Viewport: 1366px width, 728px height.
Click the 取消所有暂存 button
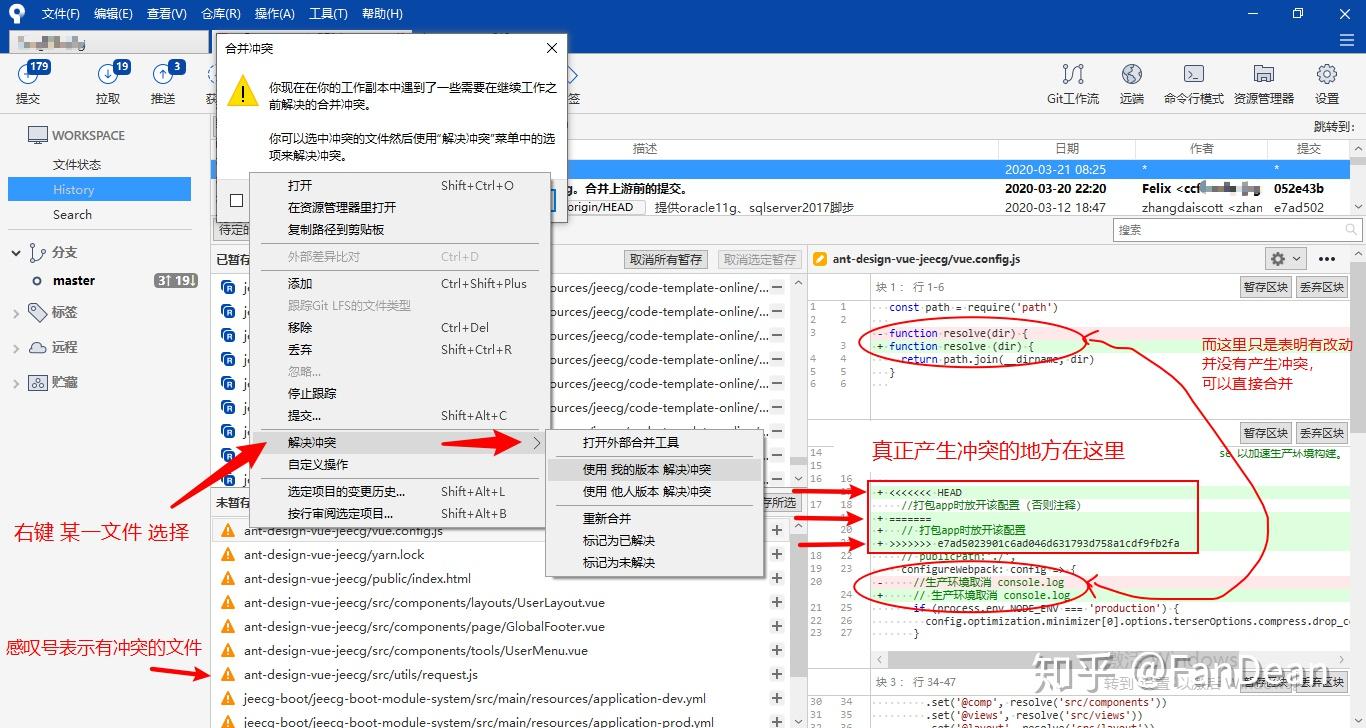point(666,259)
